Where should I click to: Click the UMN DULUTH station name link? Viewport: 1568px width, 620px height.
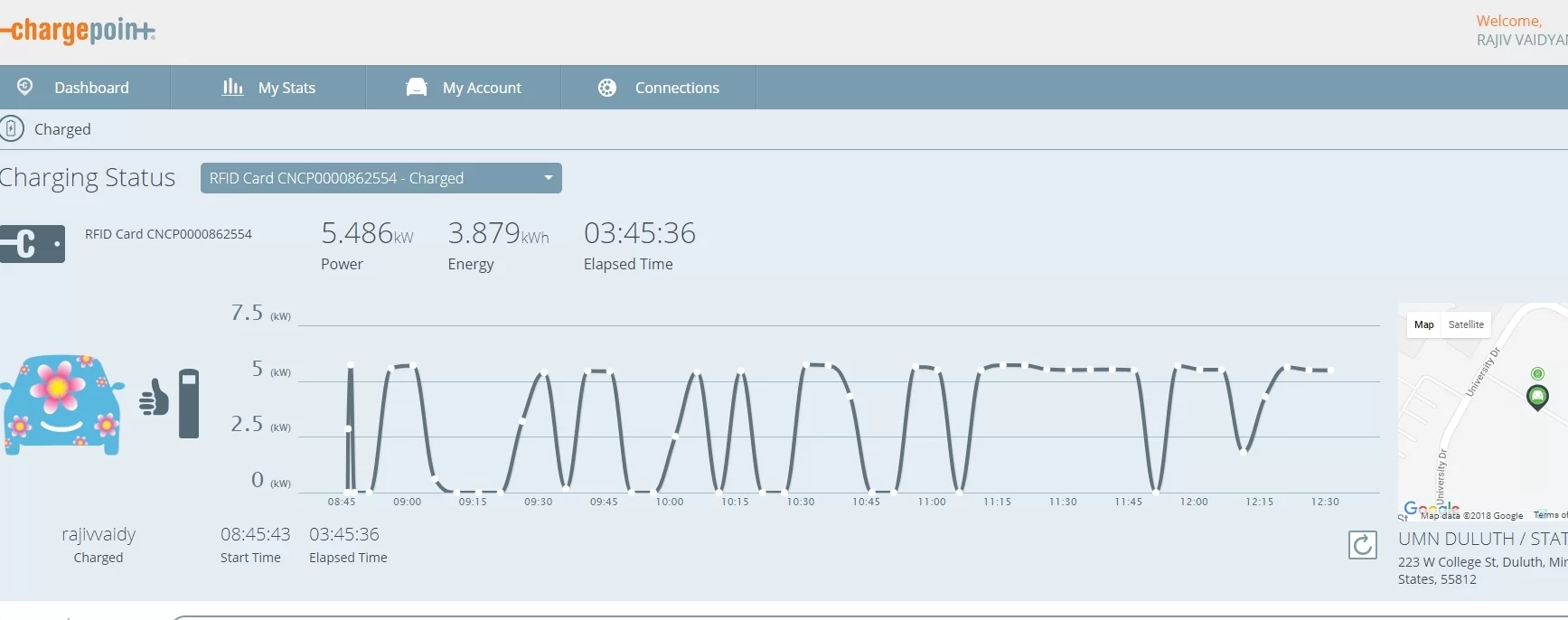coord(1481,539)
